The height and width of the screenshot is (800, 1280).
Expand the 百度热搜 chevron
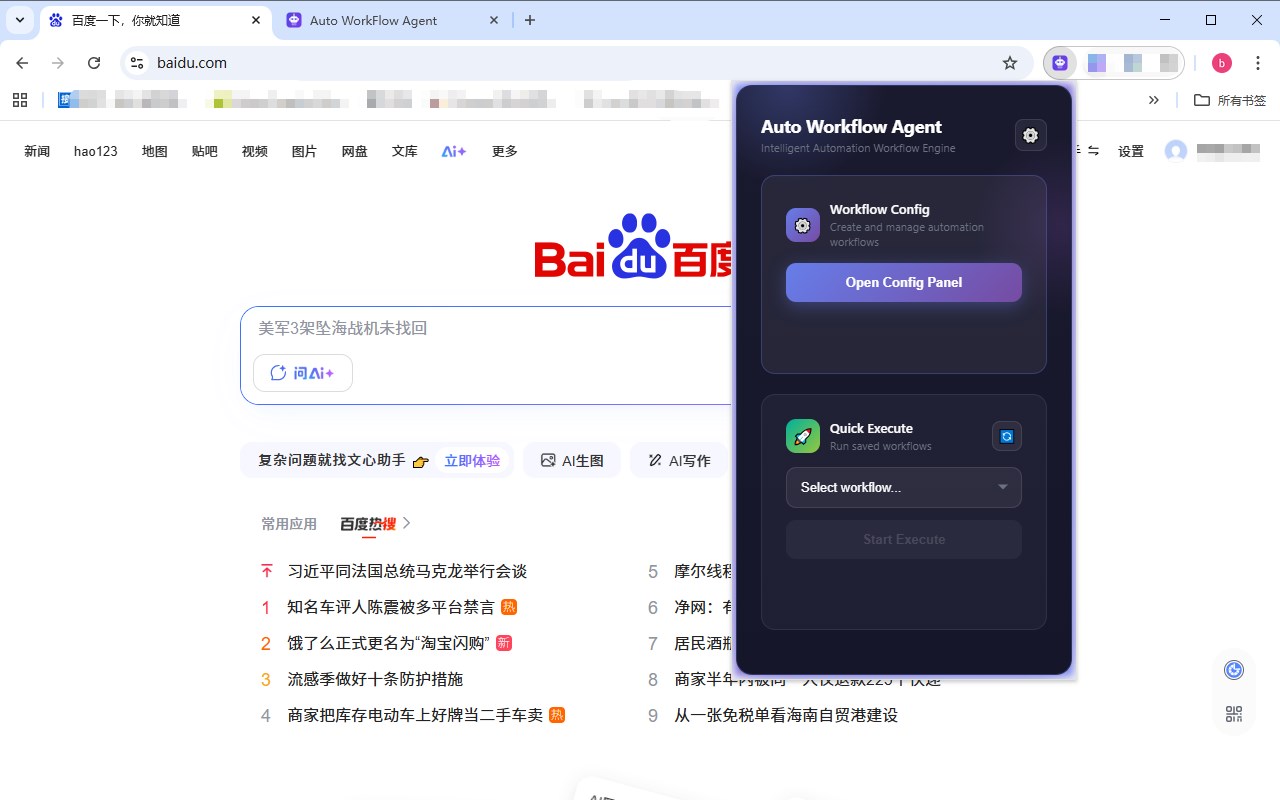click(x=404, y=522)
